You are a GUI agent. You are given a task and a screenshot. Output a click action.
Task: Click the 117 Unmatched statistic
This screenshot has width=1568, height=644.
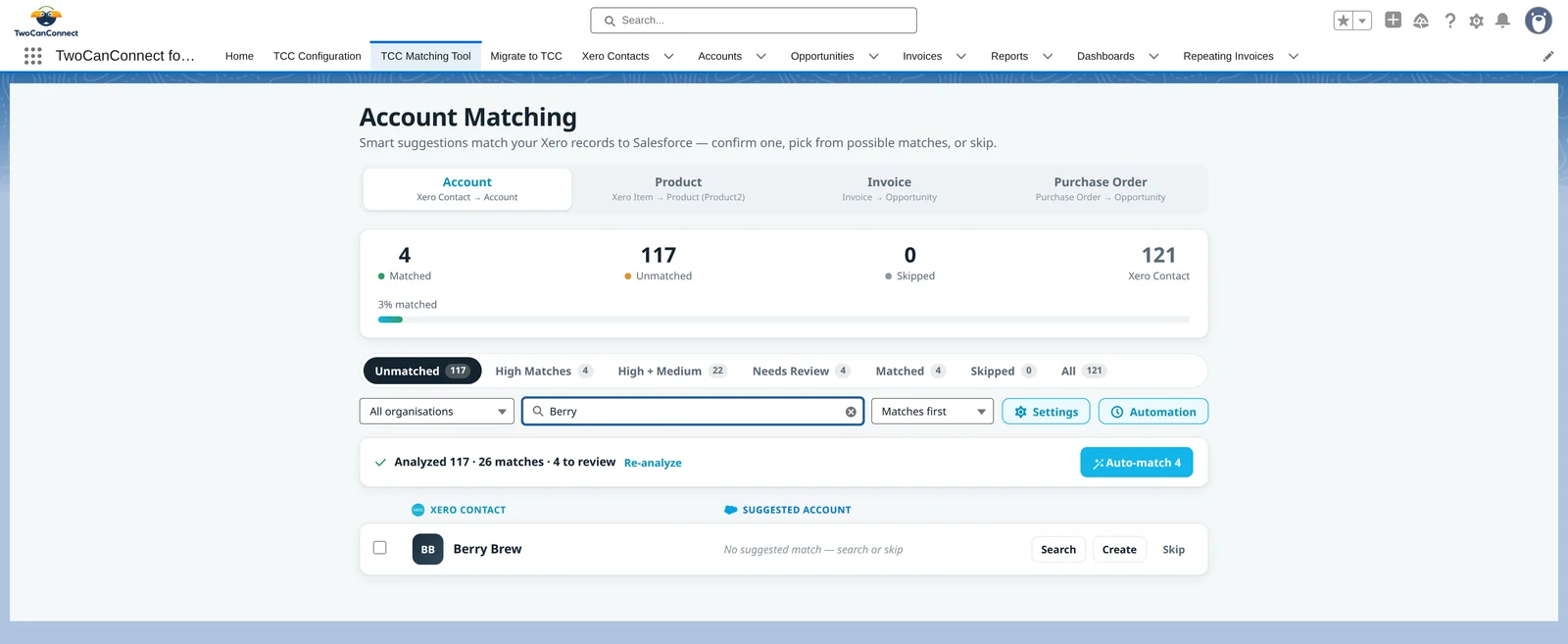click(x=659, y=263)
